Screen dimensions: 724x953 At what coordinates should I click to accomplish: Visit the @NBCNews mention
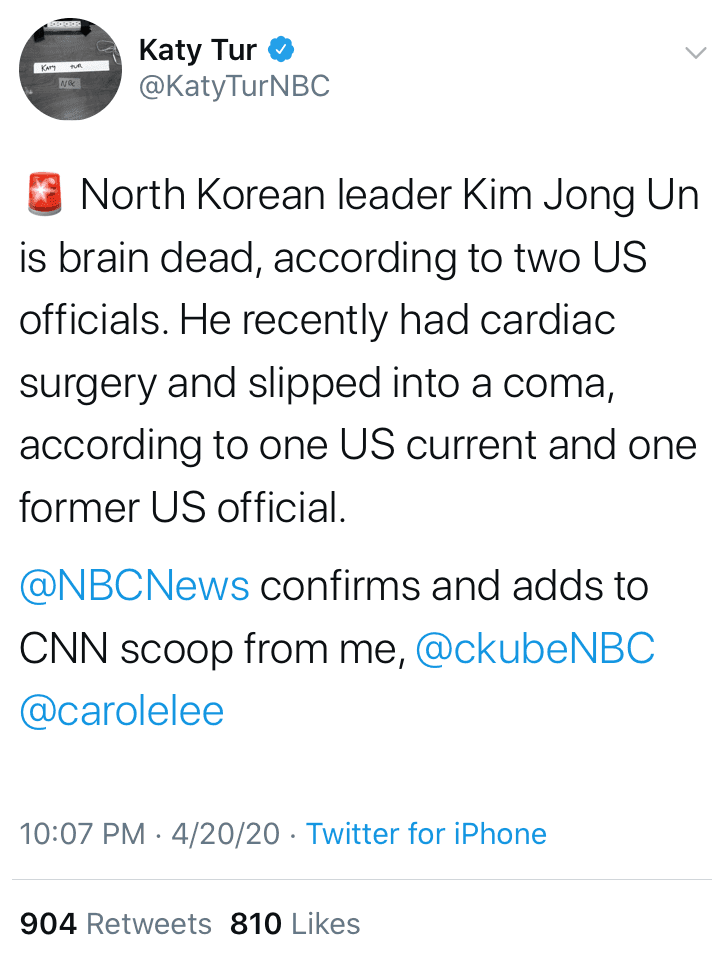[x=134, y=586]
